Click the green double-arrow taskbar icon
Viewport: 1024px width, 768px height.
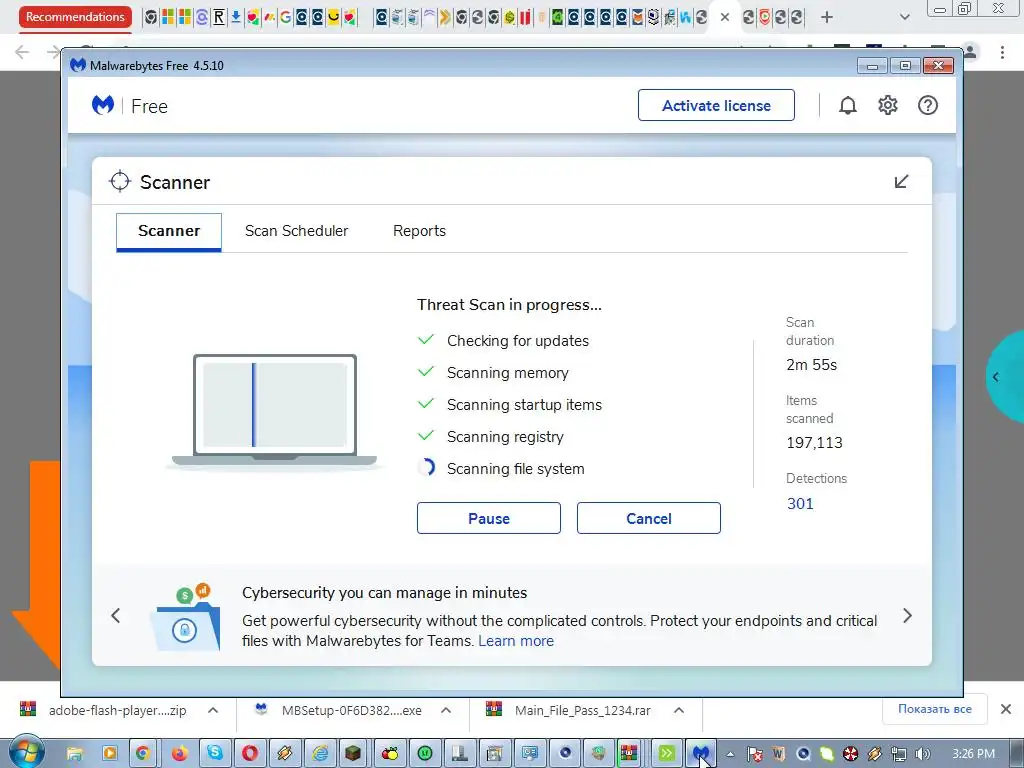coord(666,754)
